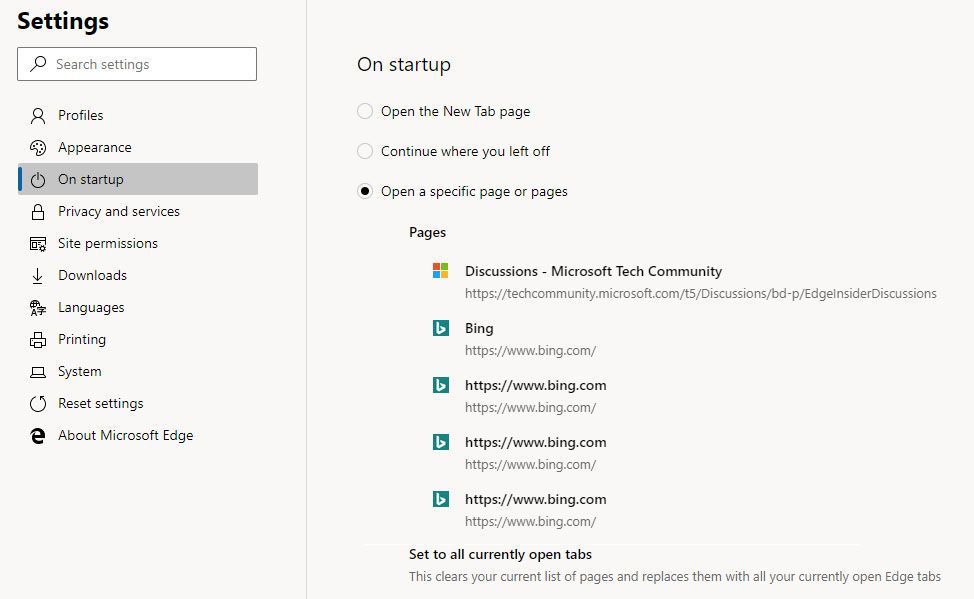Click the favicon beside the Bing page title

point(440,327)
